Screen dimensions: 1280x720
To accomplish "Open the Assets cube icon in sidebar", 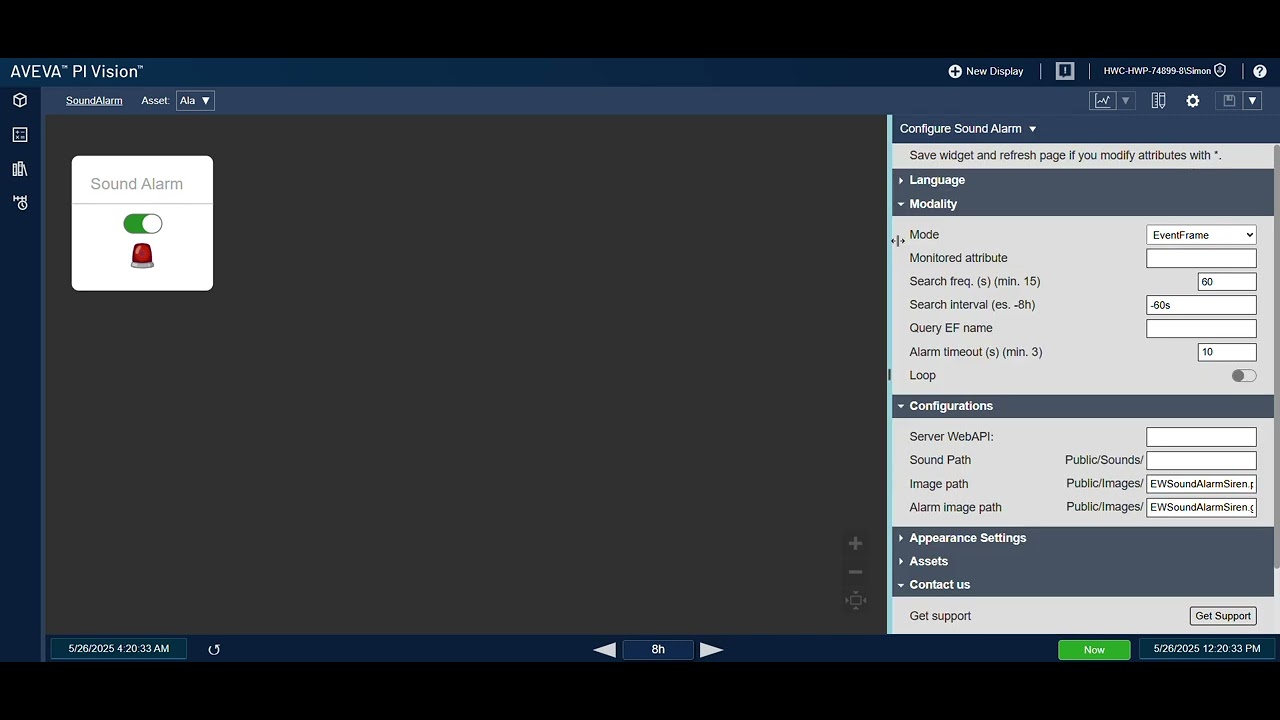I will [20, 100].
